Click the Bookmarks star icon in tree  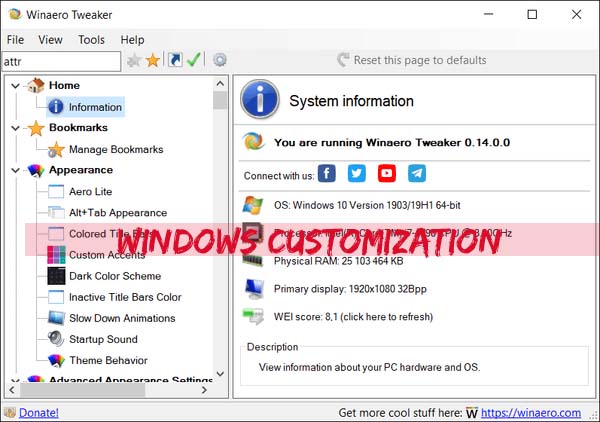point(36,128)
